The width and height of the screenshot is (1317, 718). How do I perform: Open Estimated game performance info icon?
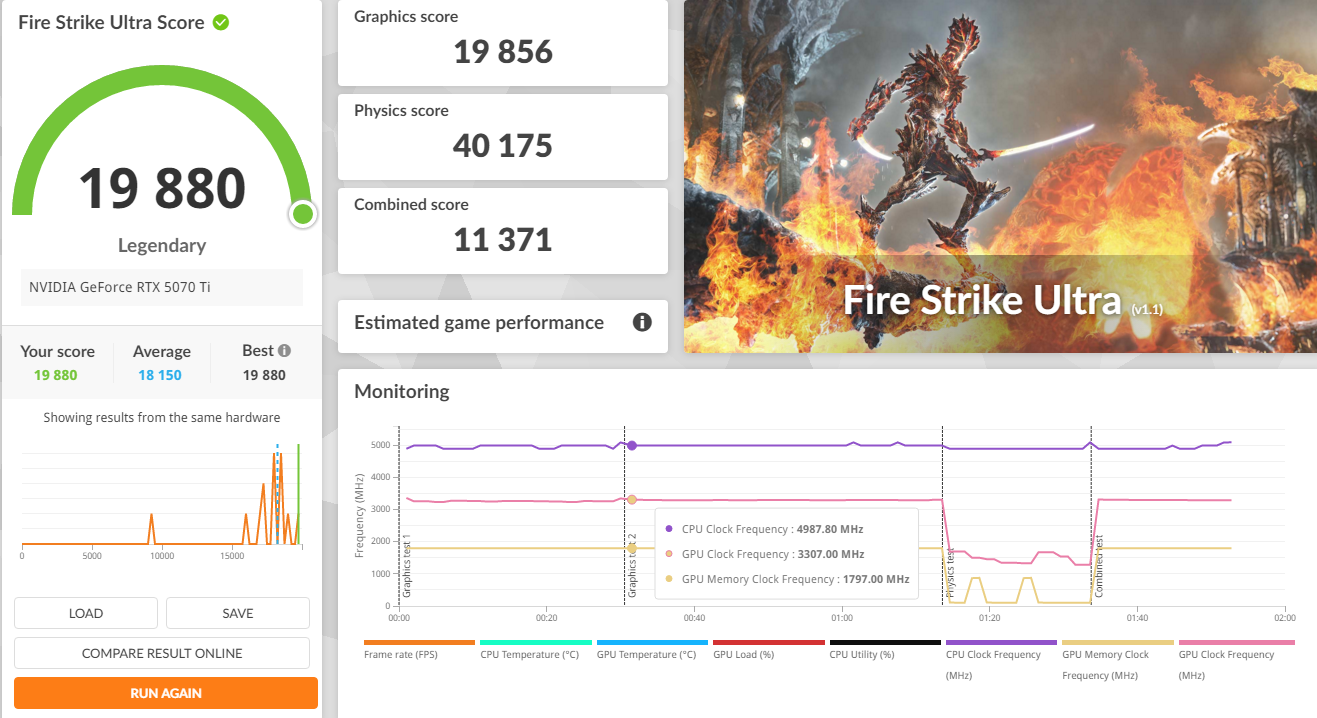tap(642, 322)
